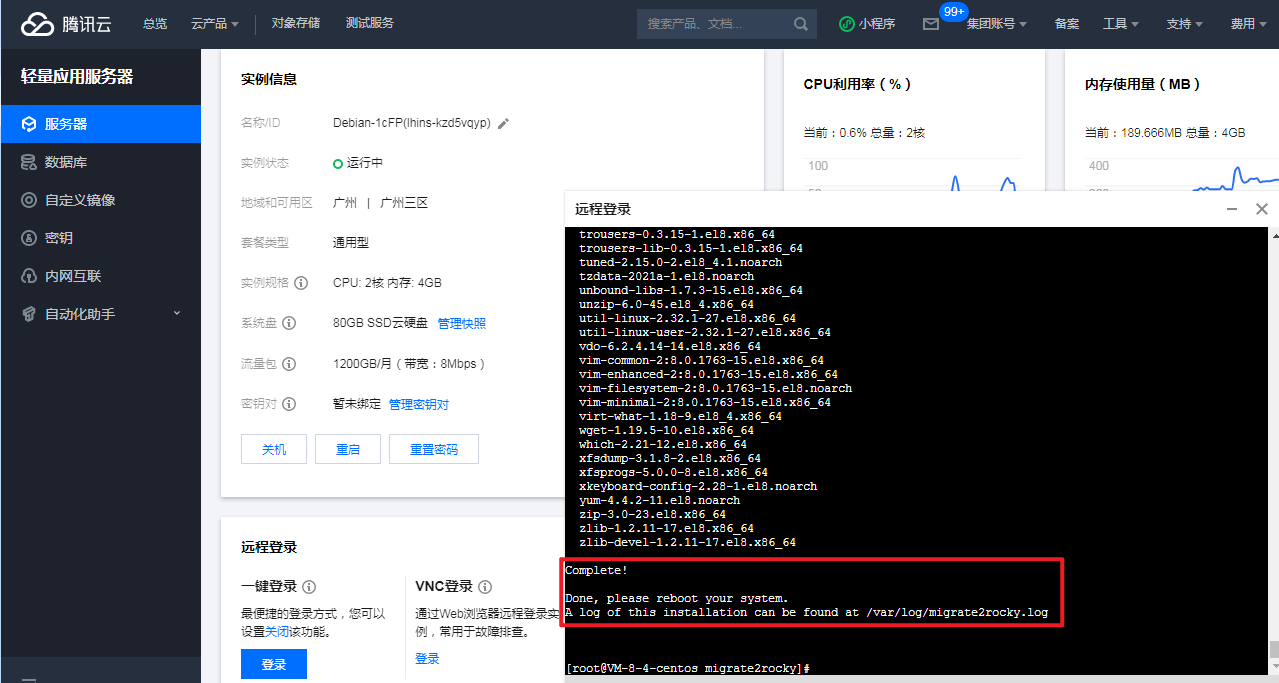Open the mini program icon (小程序)
Screen dimensions: 1279x683
(x=846, y=24)
